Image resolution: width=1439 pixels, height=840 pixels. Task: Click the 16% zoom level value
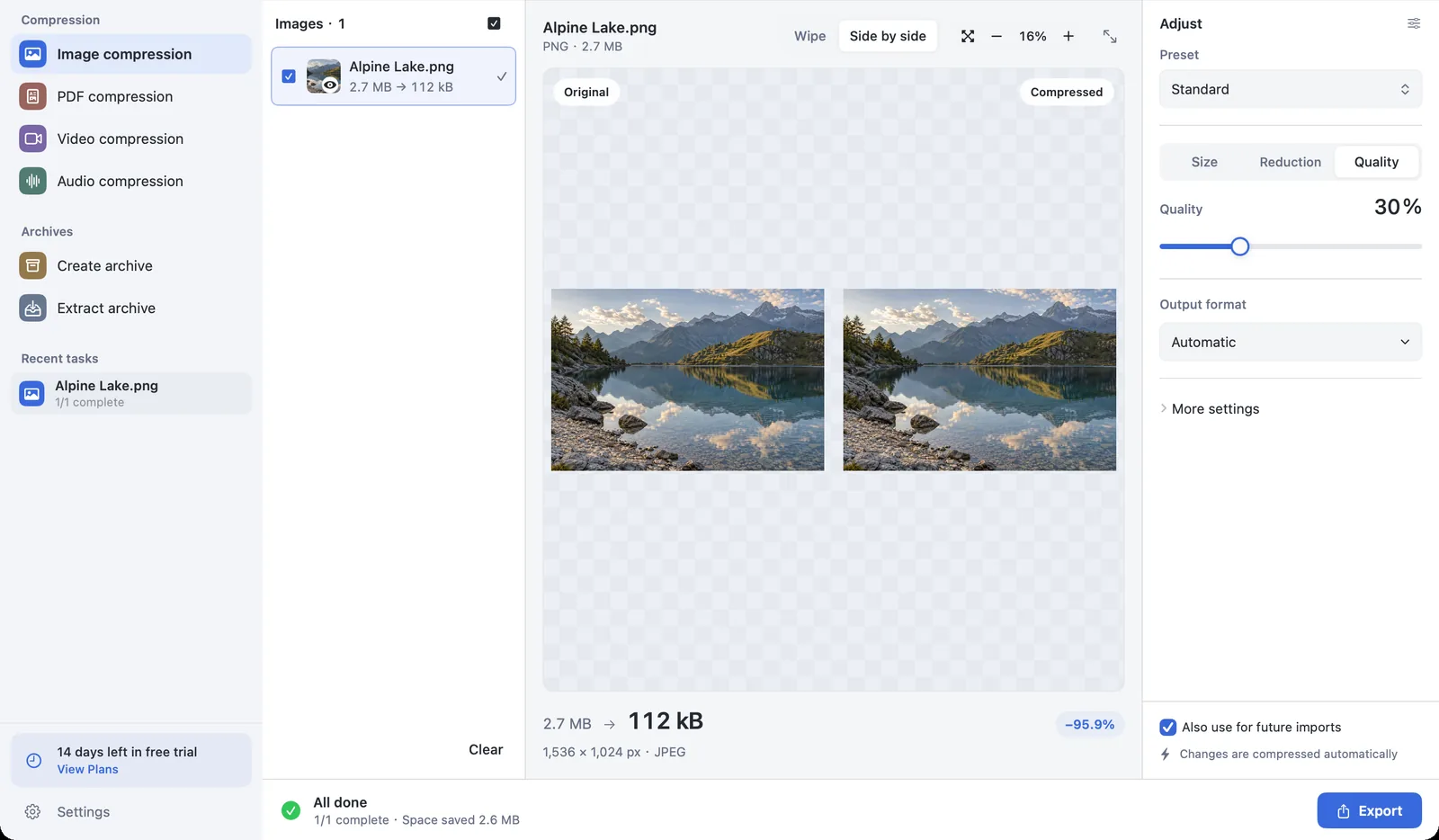pyautogui.click(x=1032, y=36)
